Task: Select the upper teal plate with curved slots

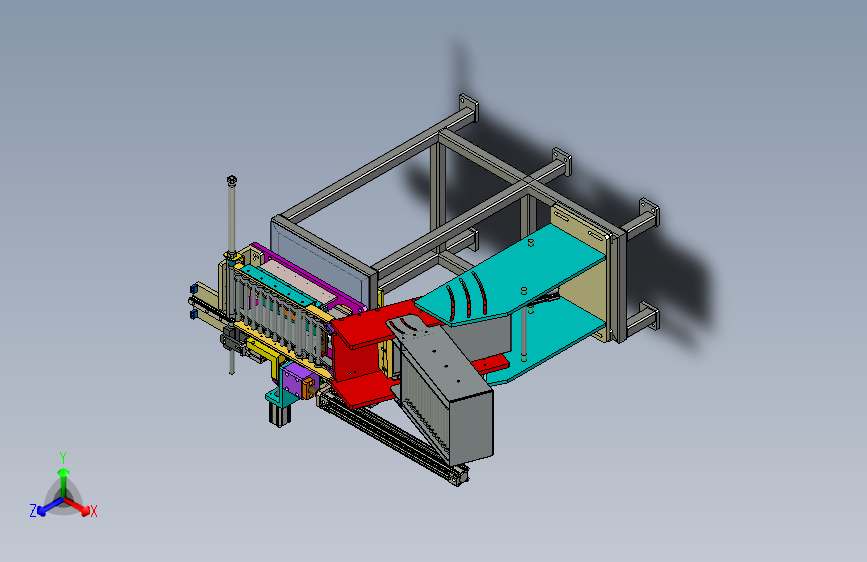Action: tap(511, 274)
